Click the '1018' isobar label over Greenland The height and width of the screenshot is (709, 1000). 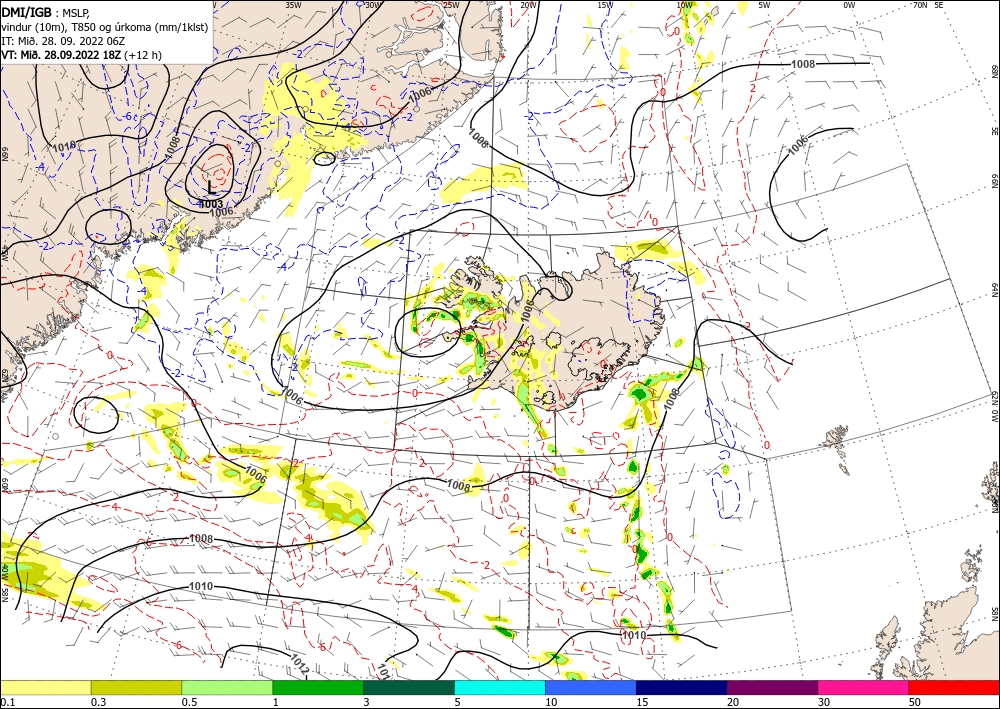pos(64,147)
